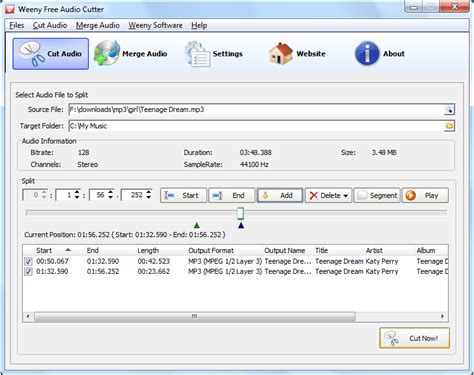
Task: Click the Title column header
Action: 322,250
